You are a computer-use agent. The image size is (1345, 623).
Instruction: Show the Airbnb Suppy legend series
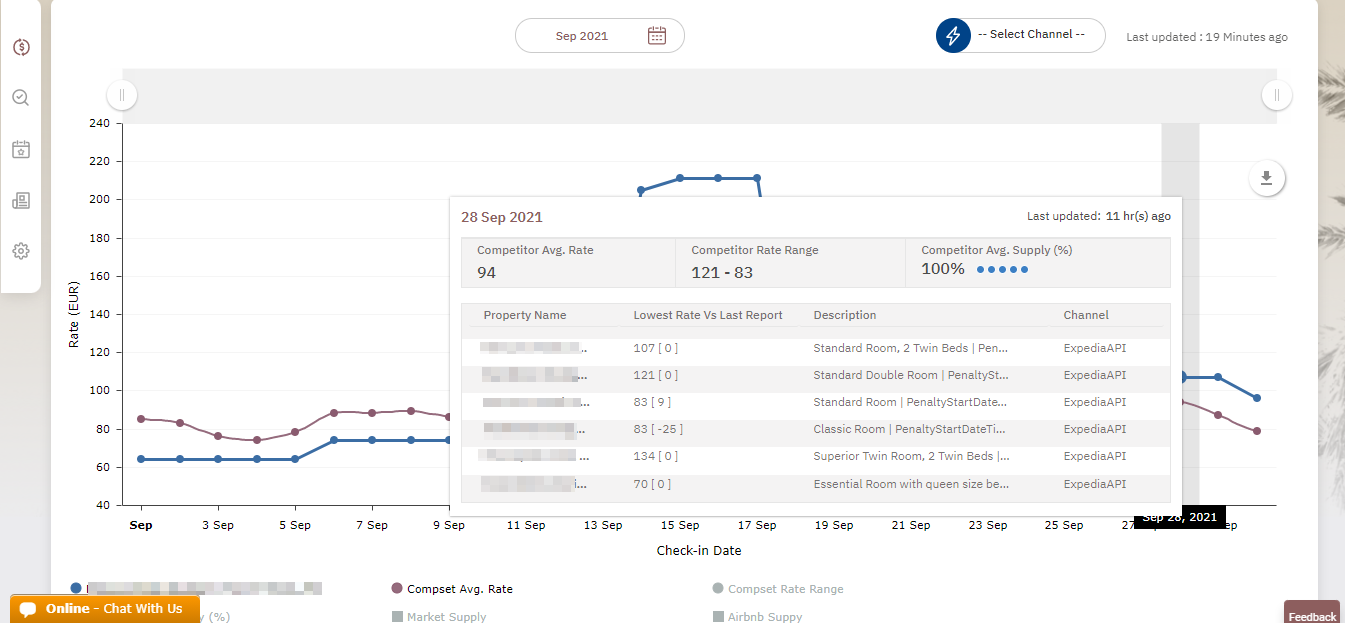click(x=764, y=617)
